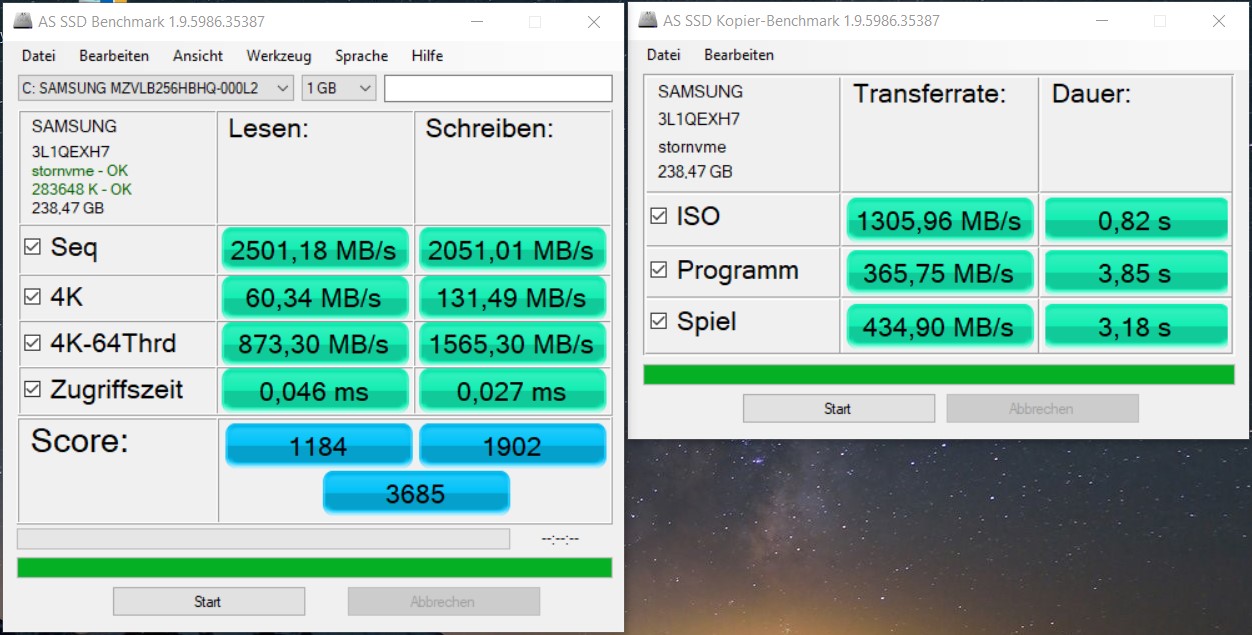Toggle the ISO copy test checkbox
This screenshot has height=635, width=1252.
click(x=659, y=217)
